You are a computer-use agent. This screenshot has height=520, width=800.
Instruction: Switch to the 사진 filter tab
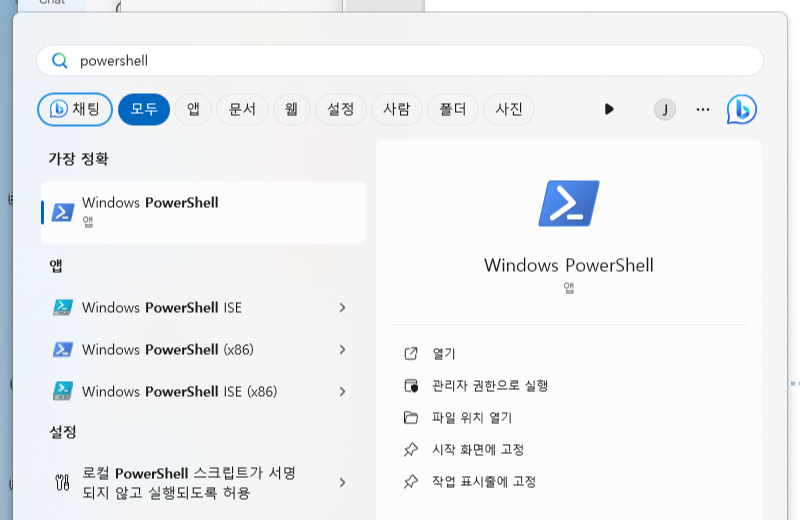click(x=509, y=109)
